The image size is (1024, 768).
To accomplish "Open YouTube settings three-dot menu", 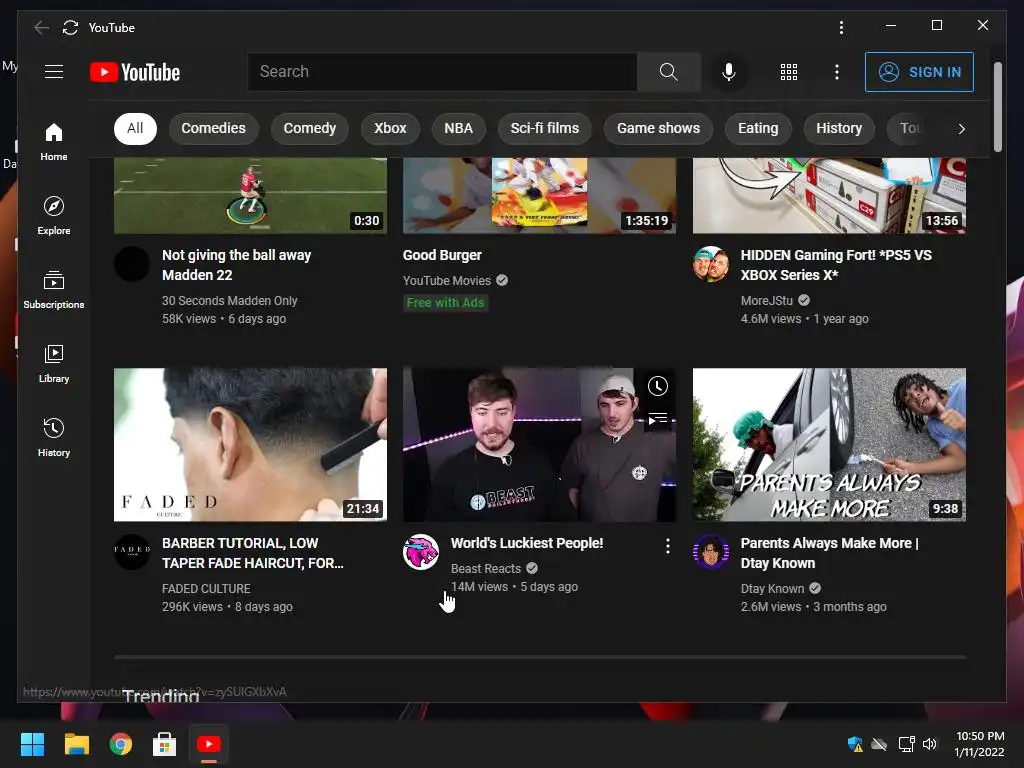I will [x=837, y=72].
